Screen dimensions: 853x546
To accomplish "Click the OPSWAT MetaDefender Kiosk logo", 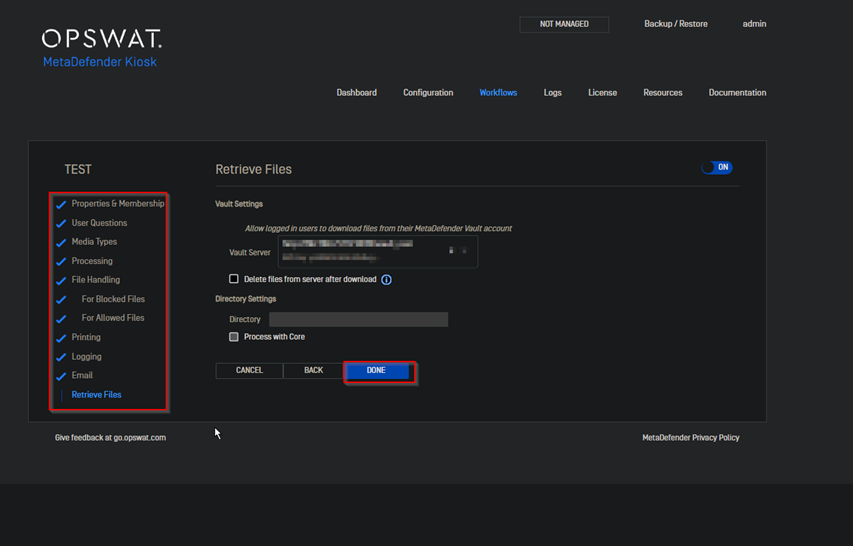I will click(x=102, y=48).
